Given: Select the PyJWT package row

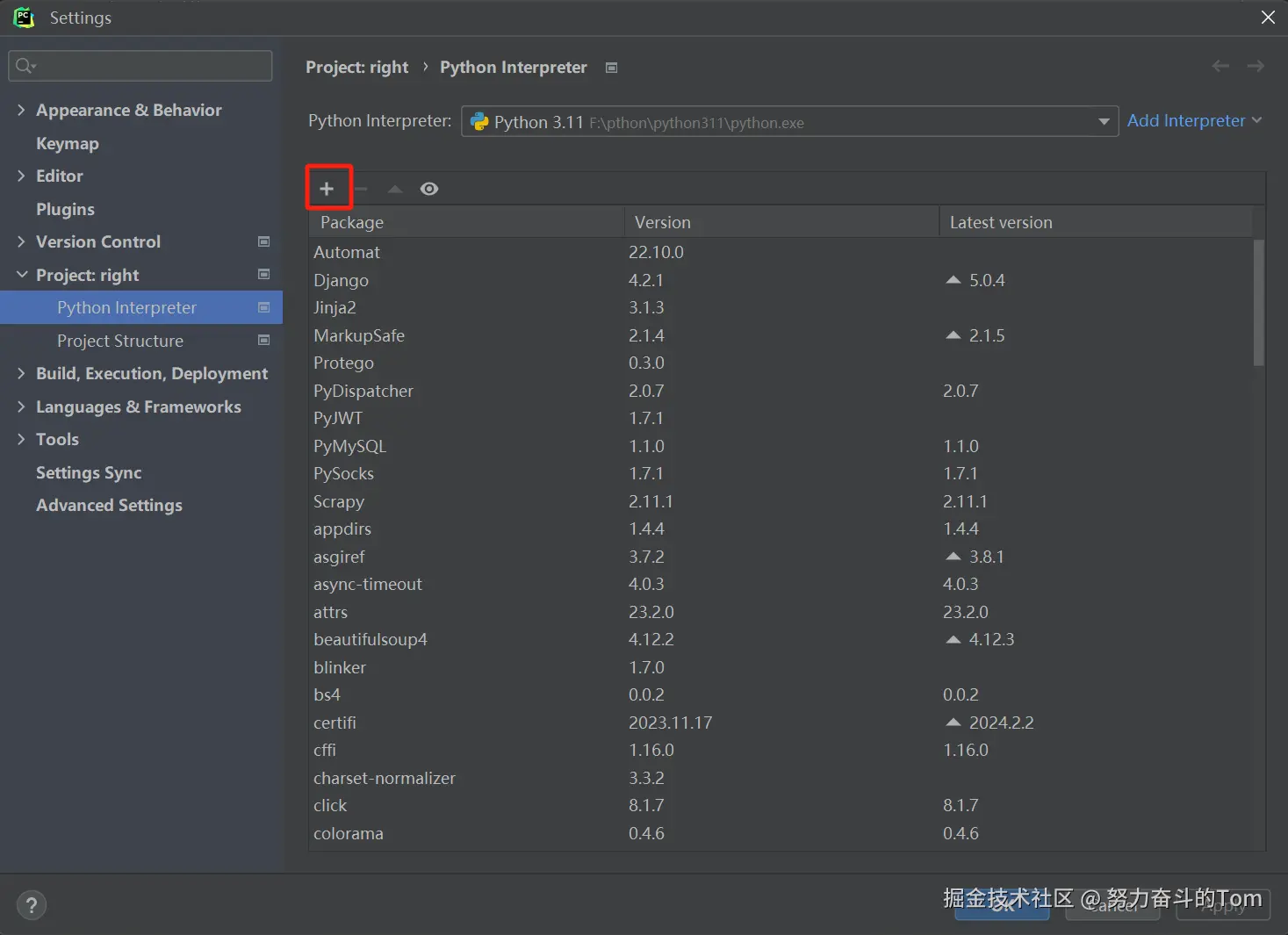Looking at the screenshot, I should point(781,418).
